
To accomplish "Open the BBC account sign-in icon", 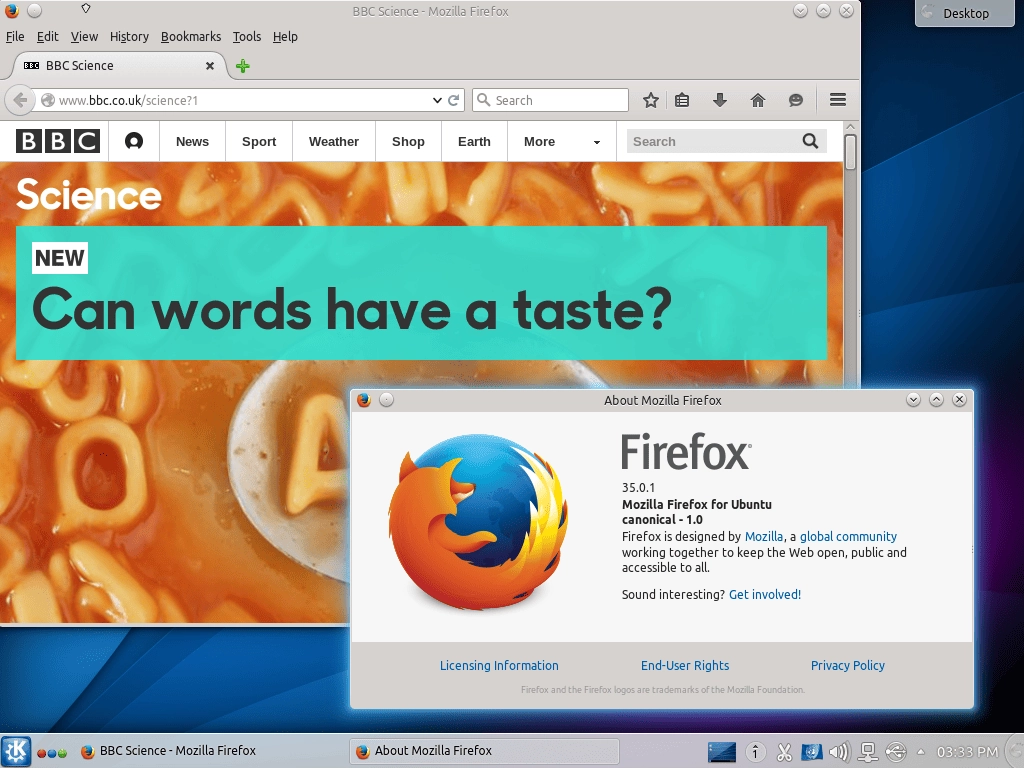I will pyautogui.click(x=134, y=141).
